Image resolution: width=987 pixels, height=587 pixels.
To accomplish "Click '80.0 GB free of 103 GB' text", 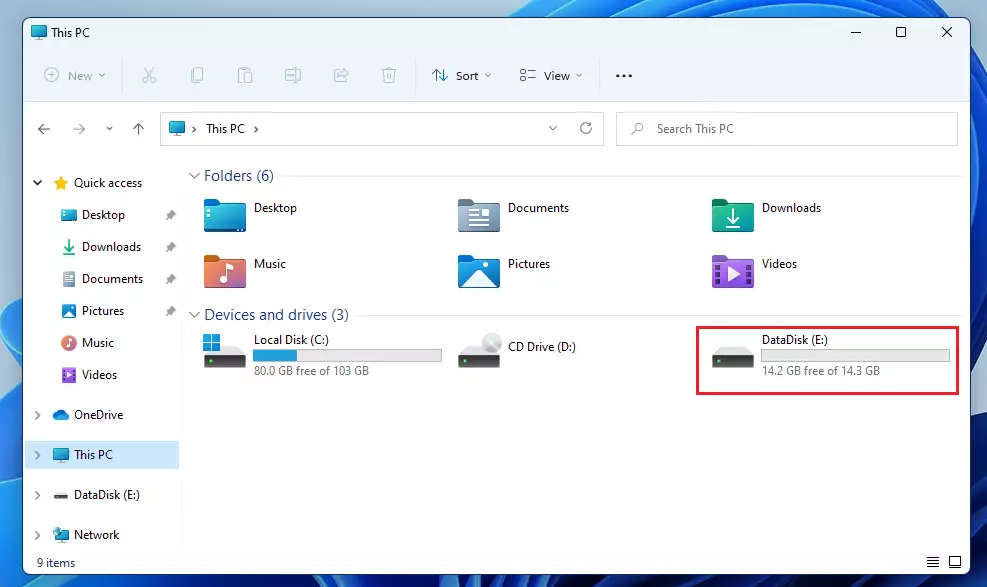I will pos(311,371).
